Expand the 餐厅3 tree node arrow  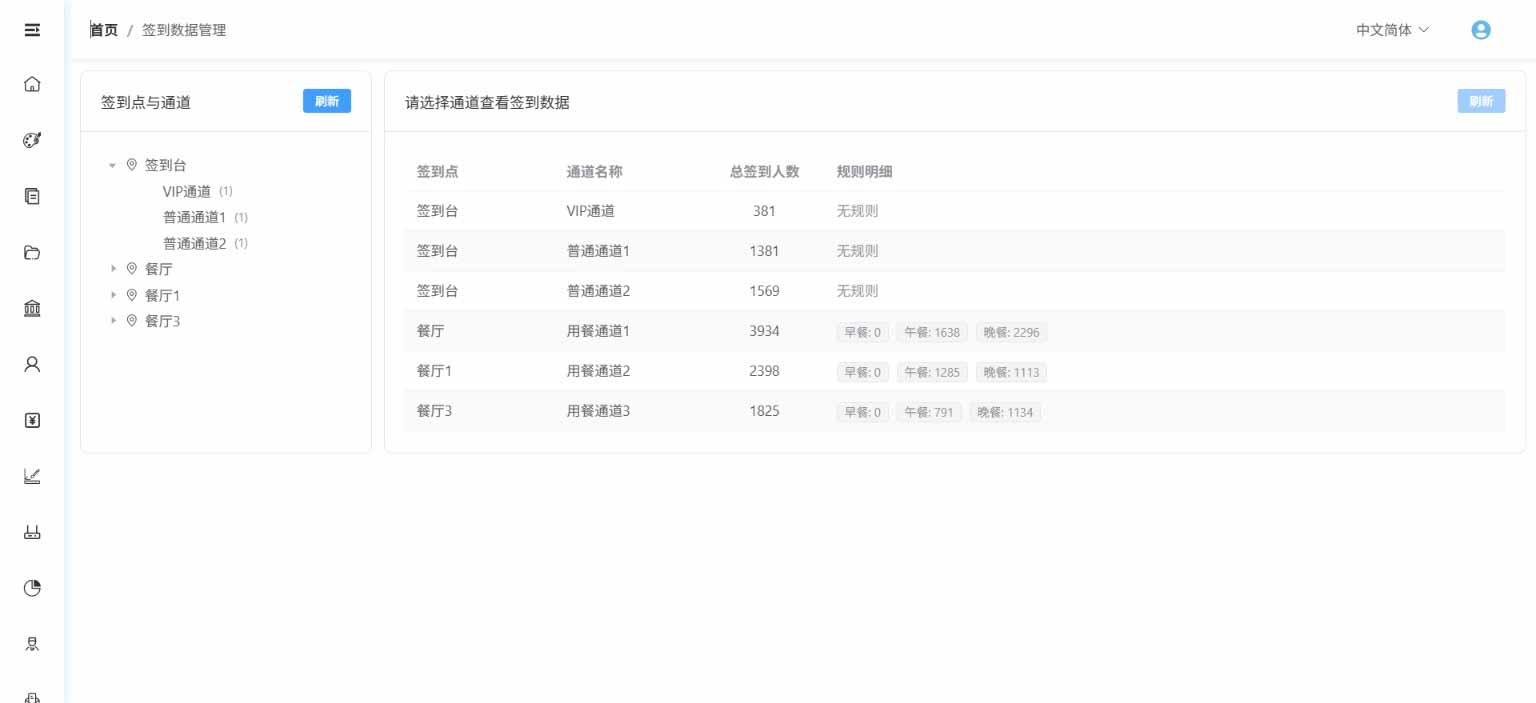113,321
